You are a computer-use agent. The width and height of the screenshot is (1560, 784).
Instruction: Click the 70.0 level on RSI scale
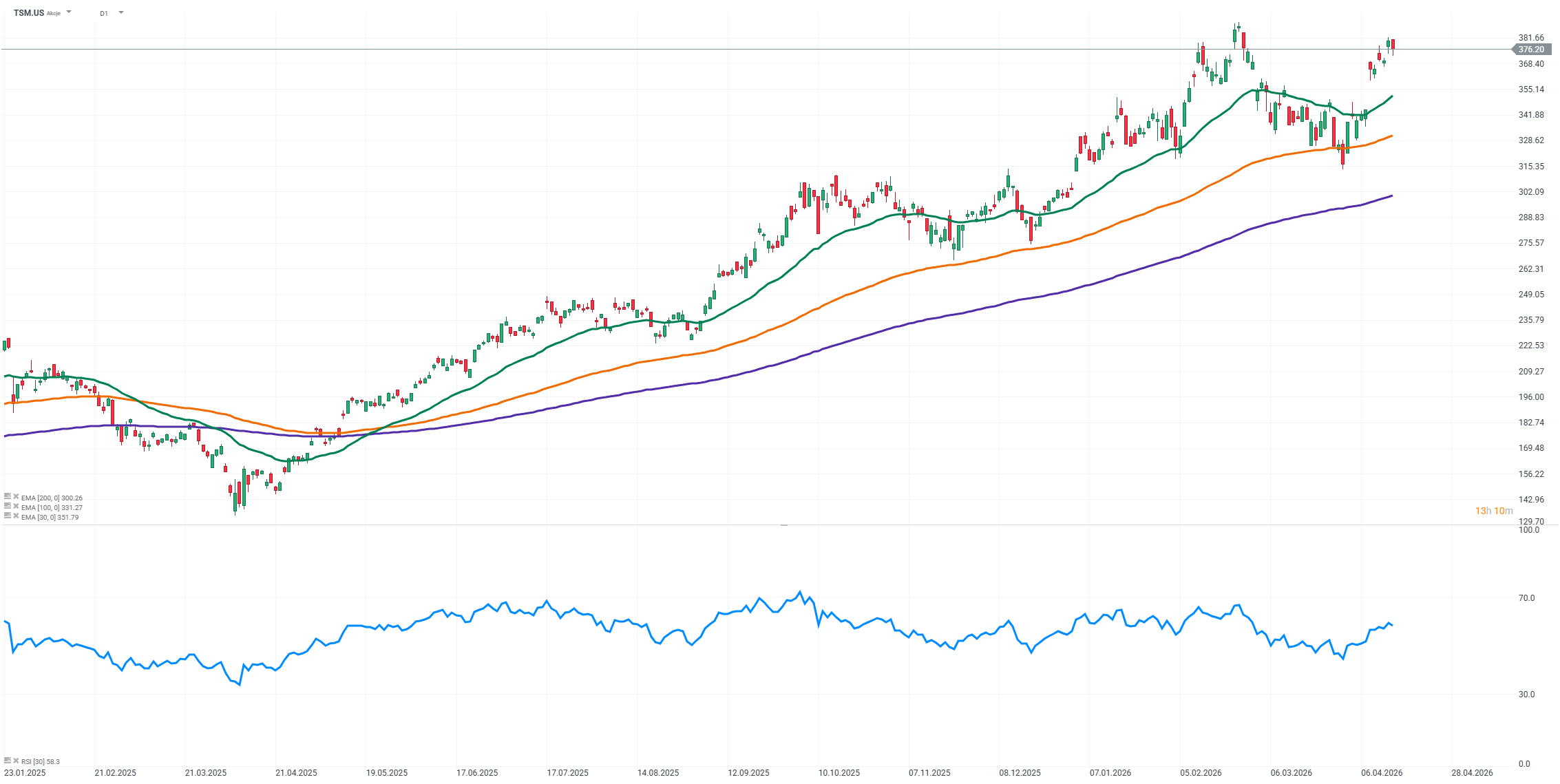pyautogui.click(x=1527, y=598)
